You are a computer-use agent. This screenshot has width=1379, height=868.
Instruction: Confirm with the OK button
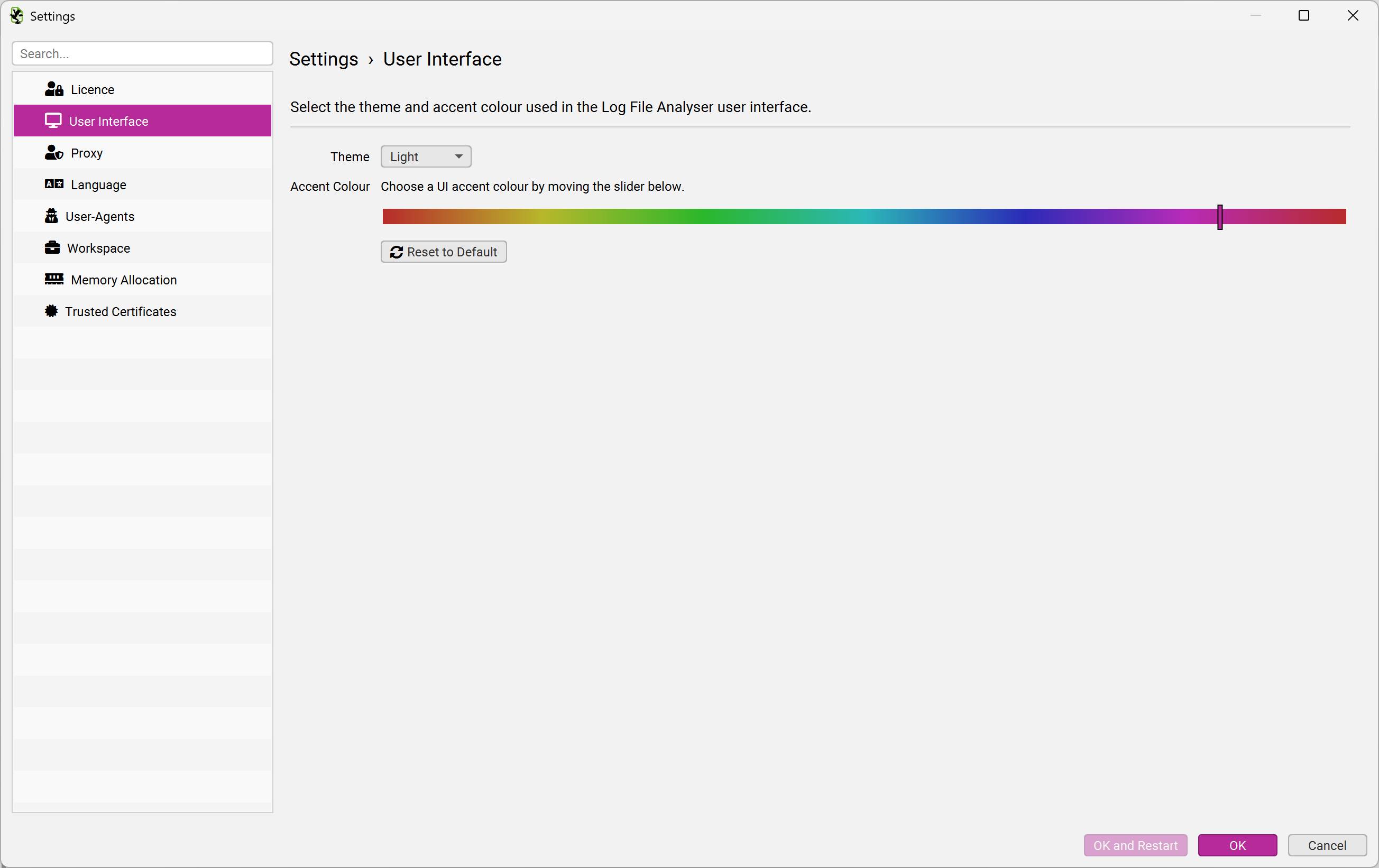(1237, 845)
